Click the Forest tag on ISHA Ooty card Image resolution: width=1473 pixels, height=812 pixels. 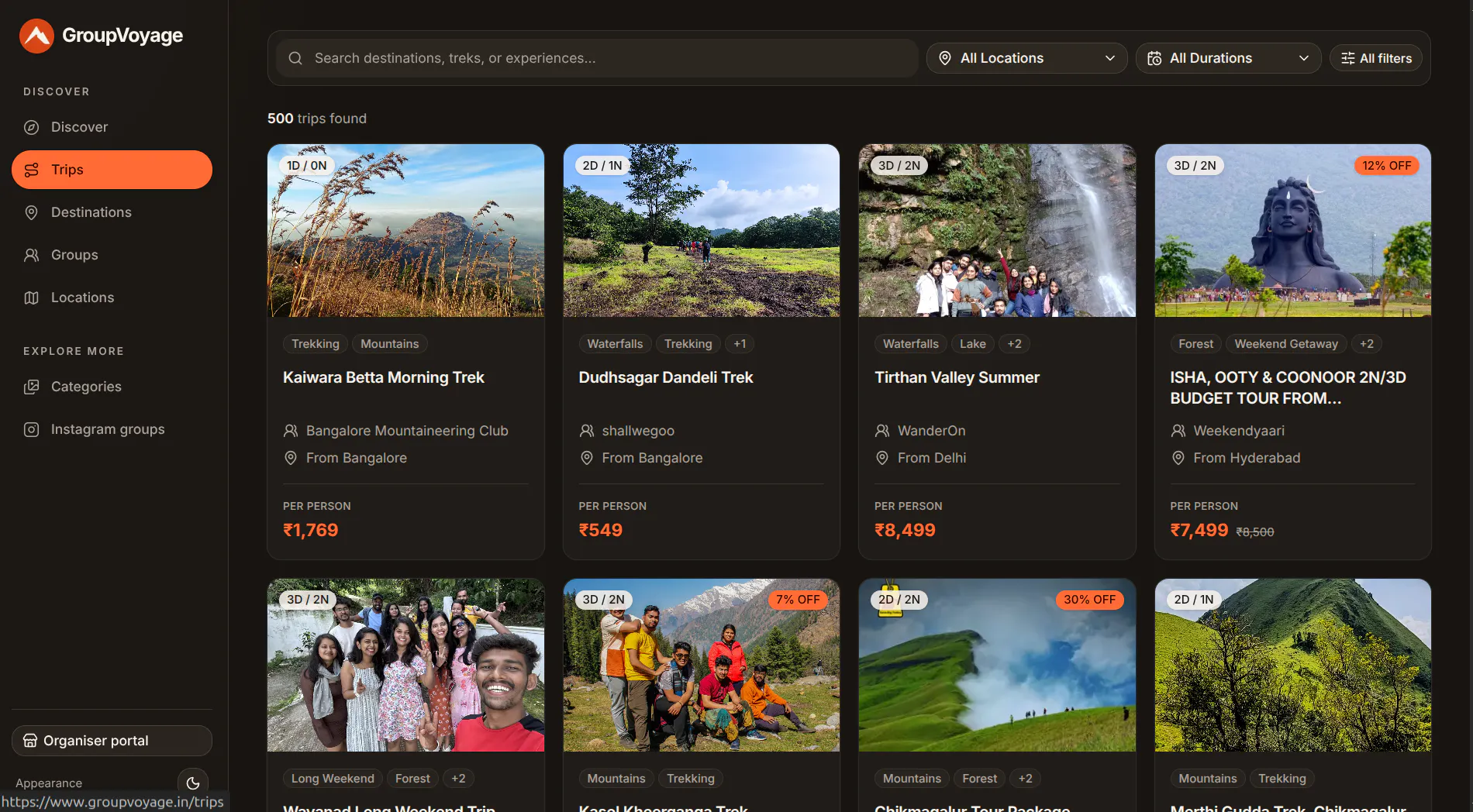point(1196,344)
